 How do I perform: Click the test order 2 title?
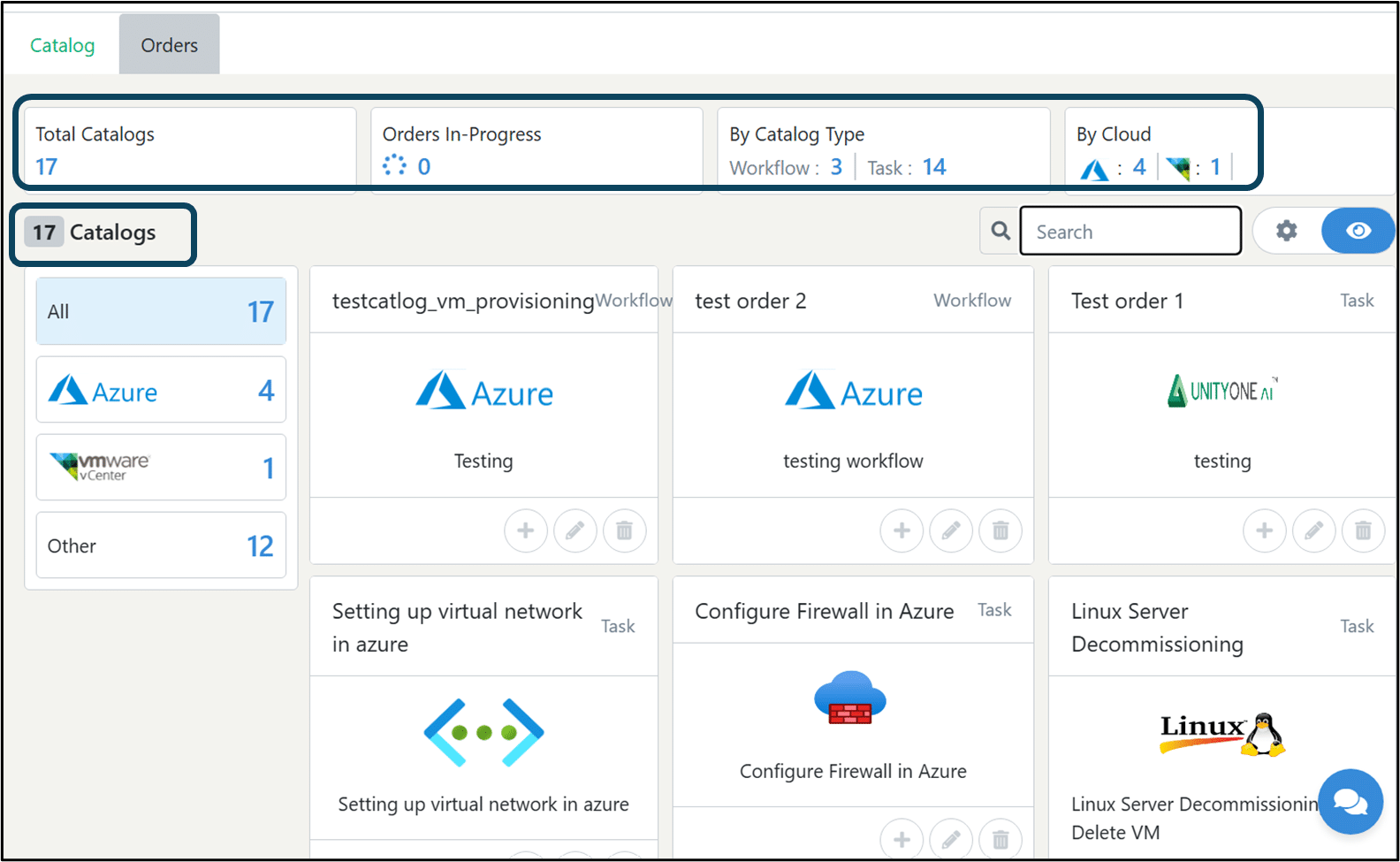(750, 301)
